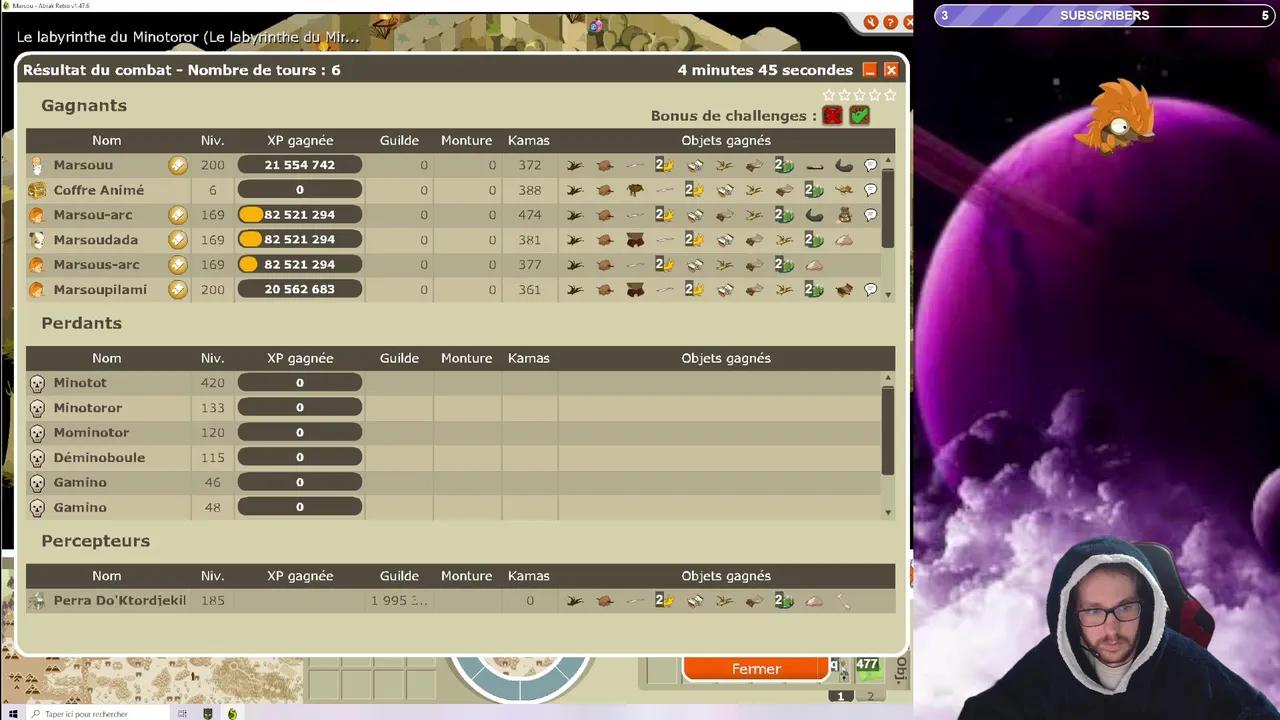This screenshot has height=720, width=1280.
Task: Select the level 48 Gamino entry
Action: pos(80,508)
